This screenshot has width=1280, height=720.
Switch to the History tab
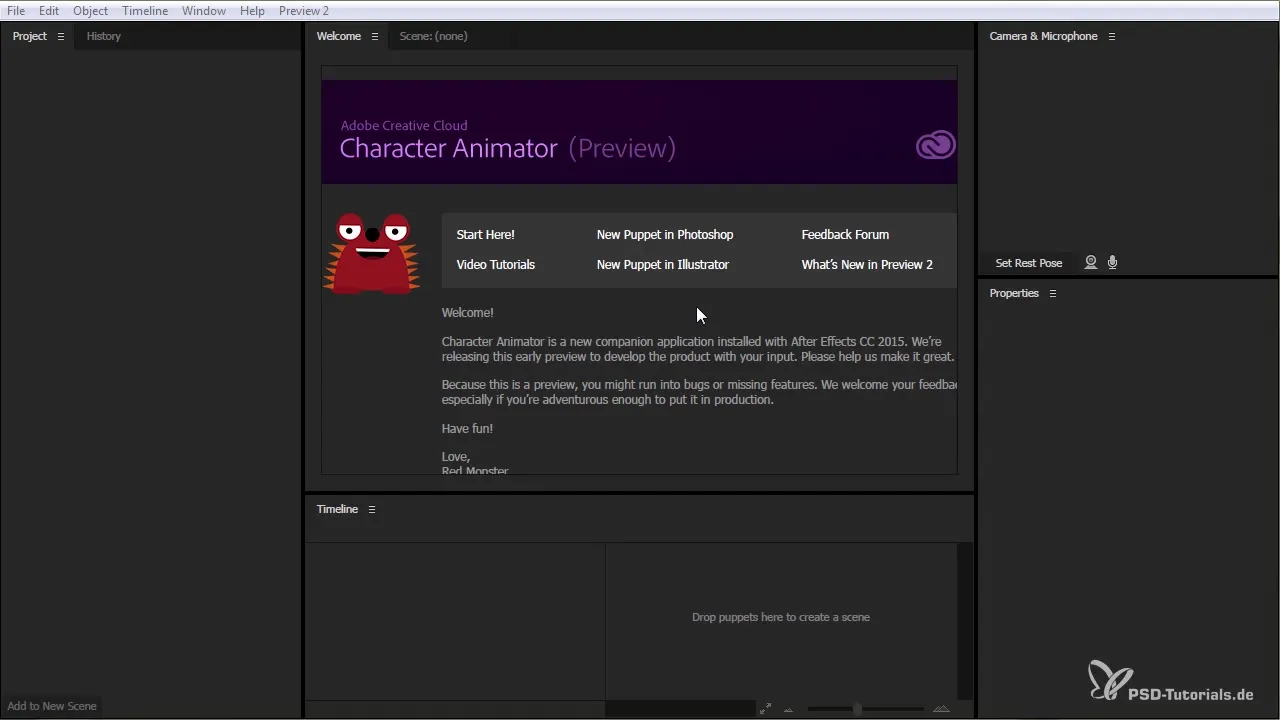coord(104,36)
